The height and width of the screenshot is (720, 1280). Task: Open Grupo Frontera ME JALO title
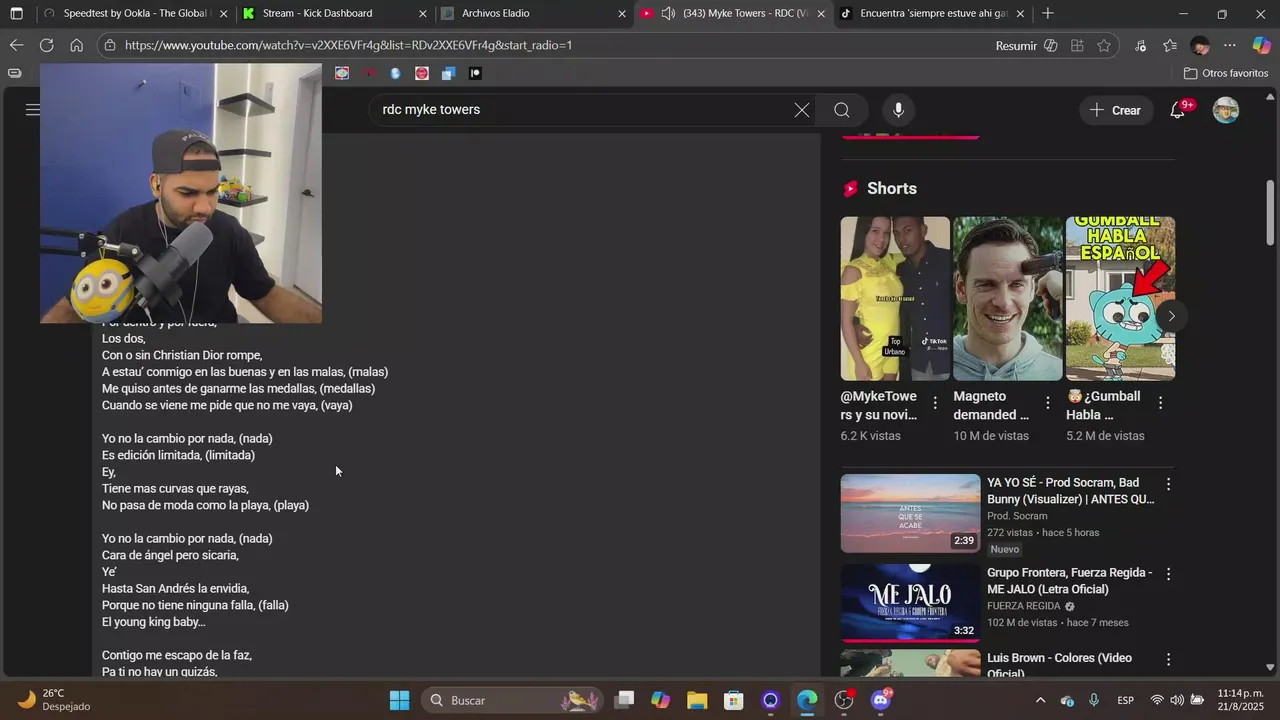[x=1070, y=581]
